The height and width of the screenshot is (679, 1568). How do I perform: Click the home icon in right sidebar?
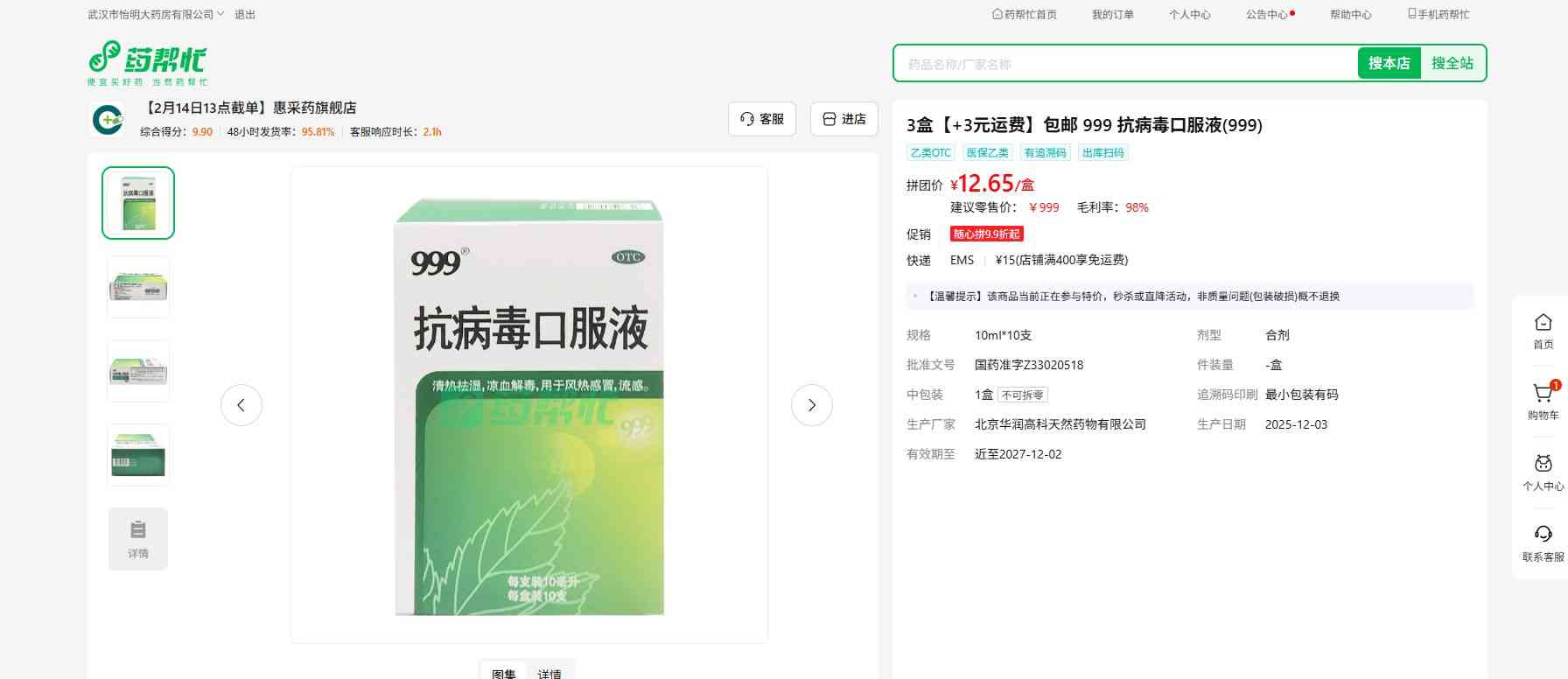[x=1543, y=323]
